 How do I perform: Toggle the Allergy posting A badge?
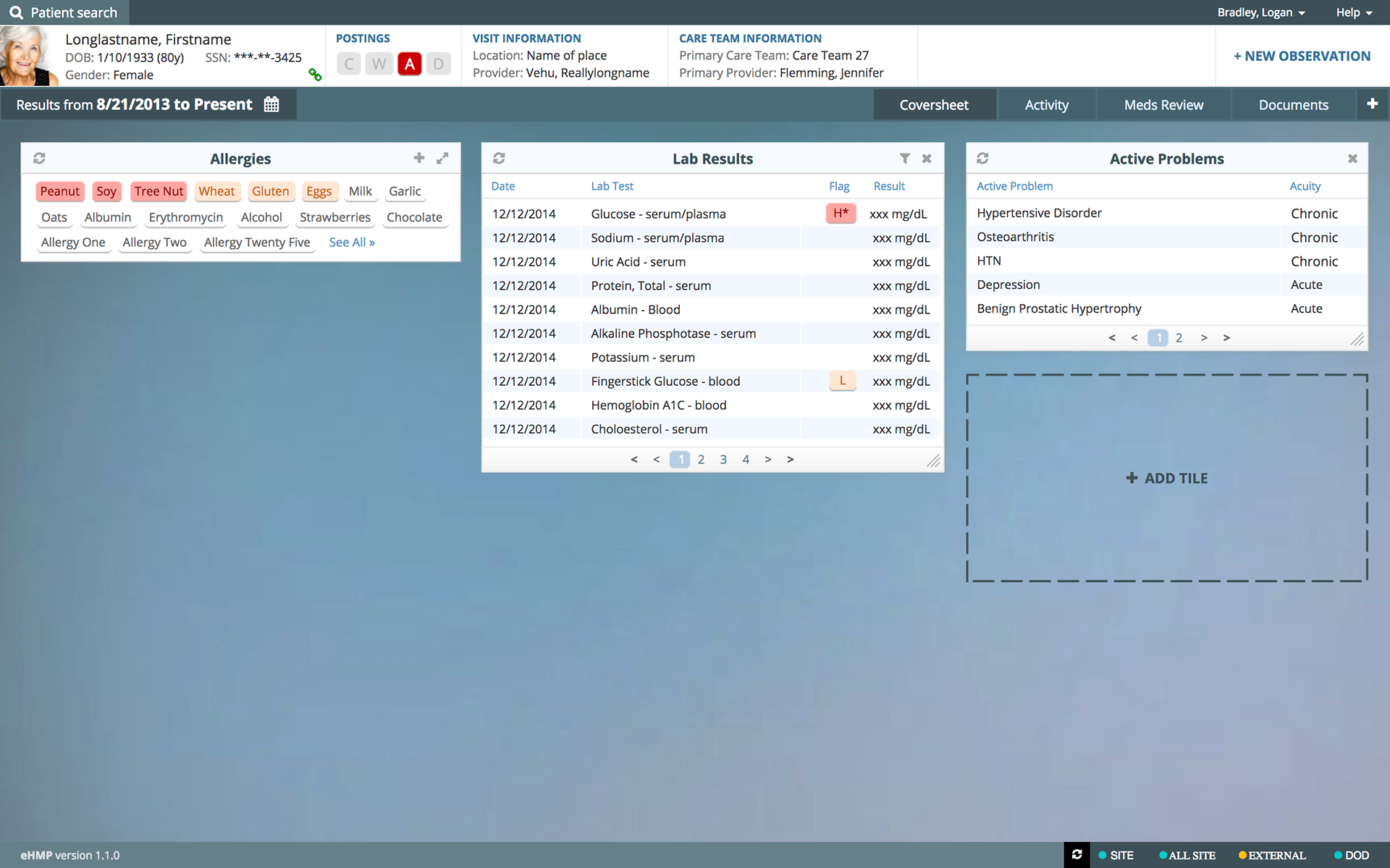tap(409, 64)
